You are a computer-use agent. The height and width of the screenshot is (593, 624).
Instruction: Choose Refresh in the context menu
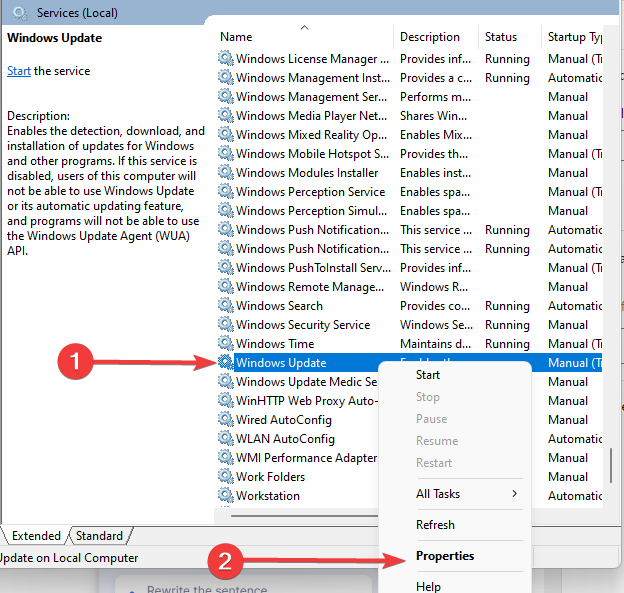click(x=435, y=525)
